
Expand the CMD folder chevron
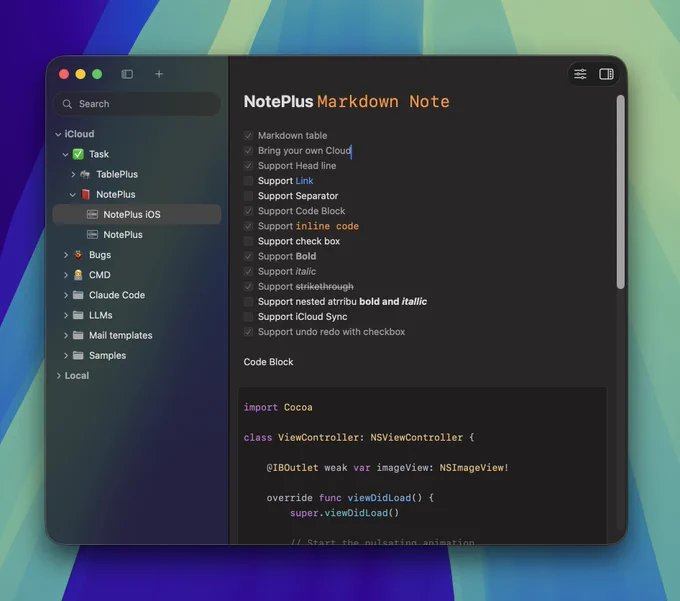pos(65,275)
